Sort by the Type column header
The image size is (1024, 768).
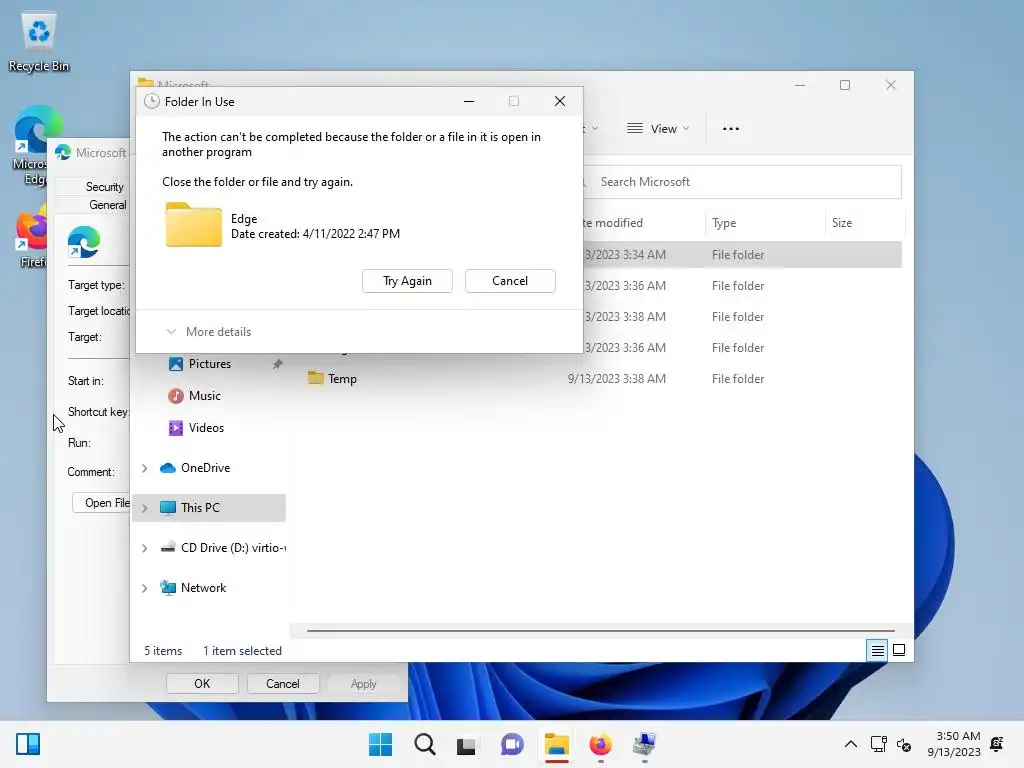(764, 223)
